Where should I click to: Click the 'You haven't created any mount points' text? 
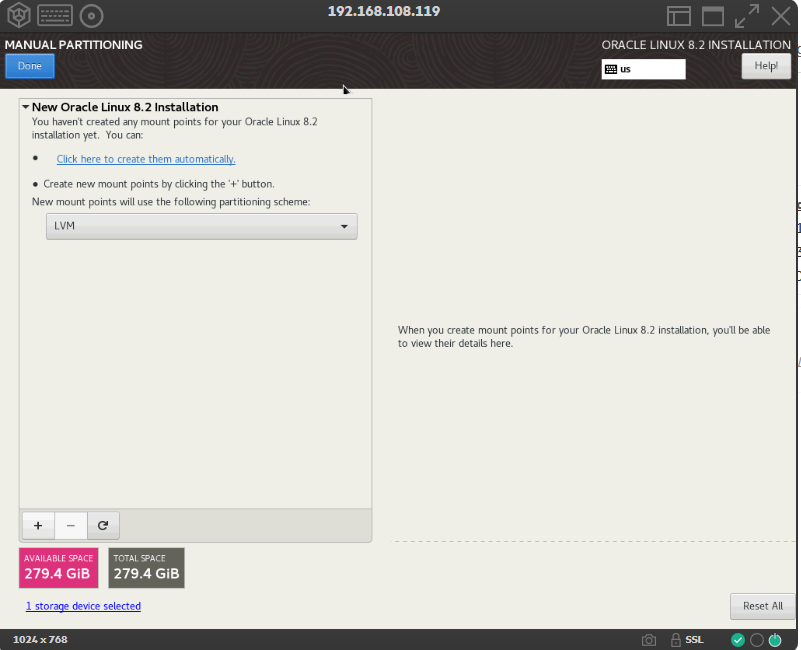coord(175,128)
